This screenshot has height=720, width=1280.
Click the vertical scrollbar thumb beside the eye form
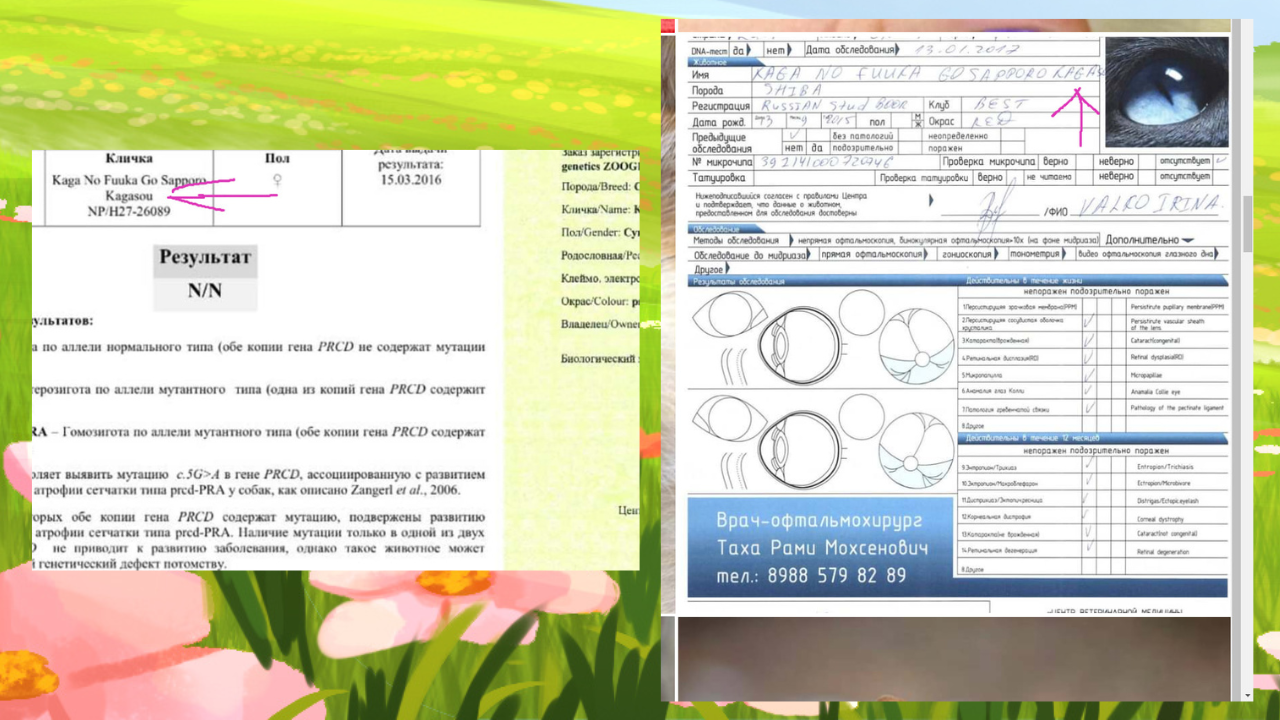[x=1247, y=223]
